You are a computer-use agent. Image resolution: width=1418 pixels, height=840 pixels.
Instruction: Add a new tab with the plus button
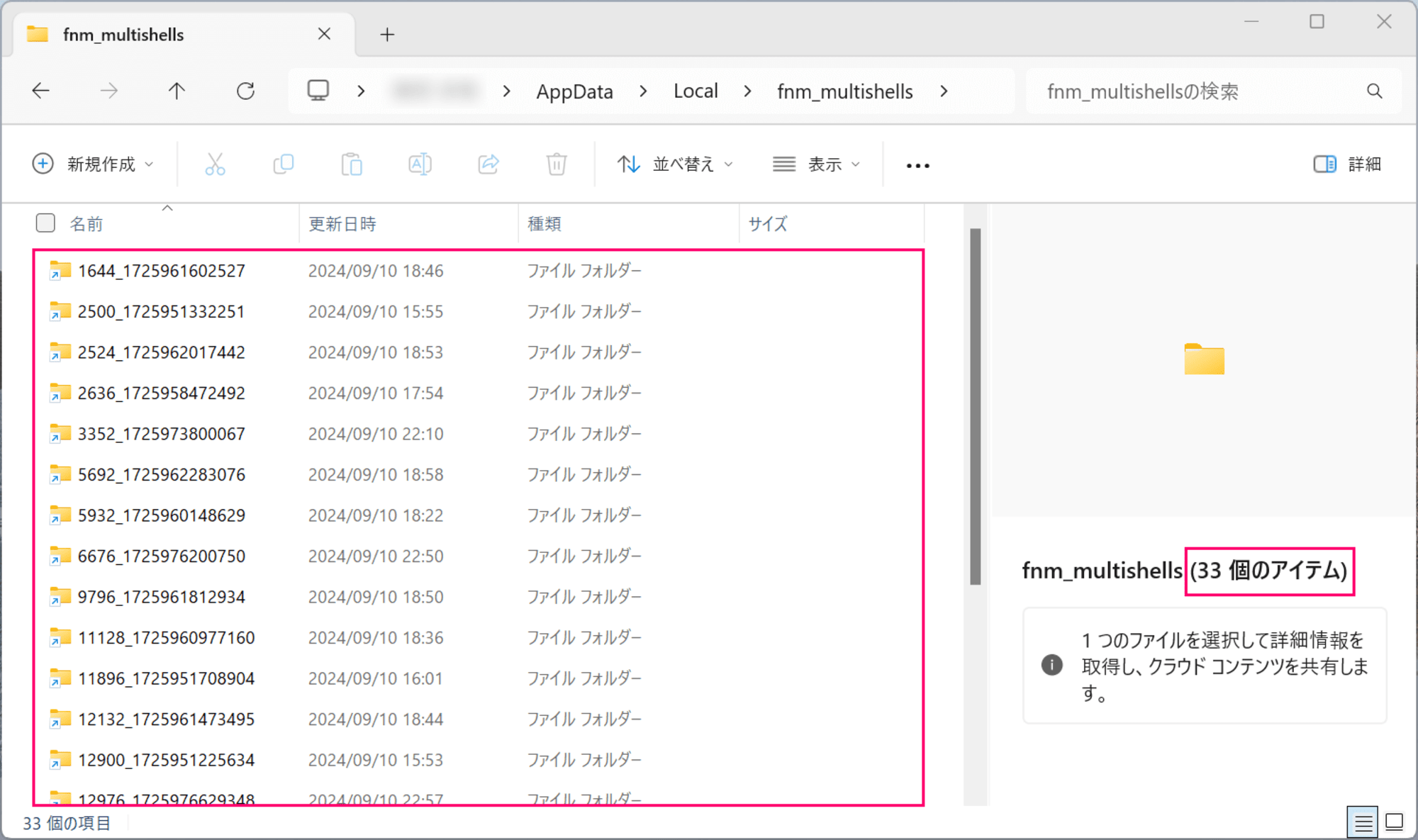387,34
